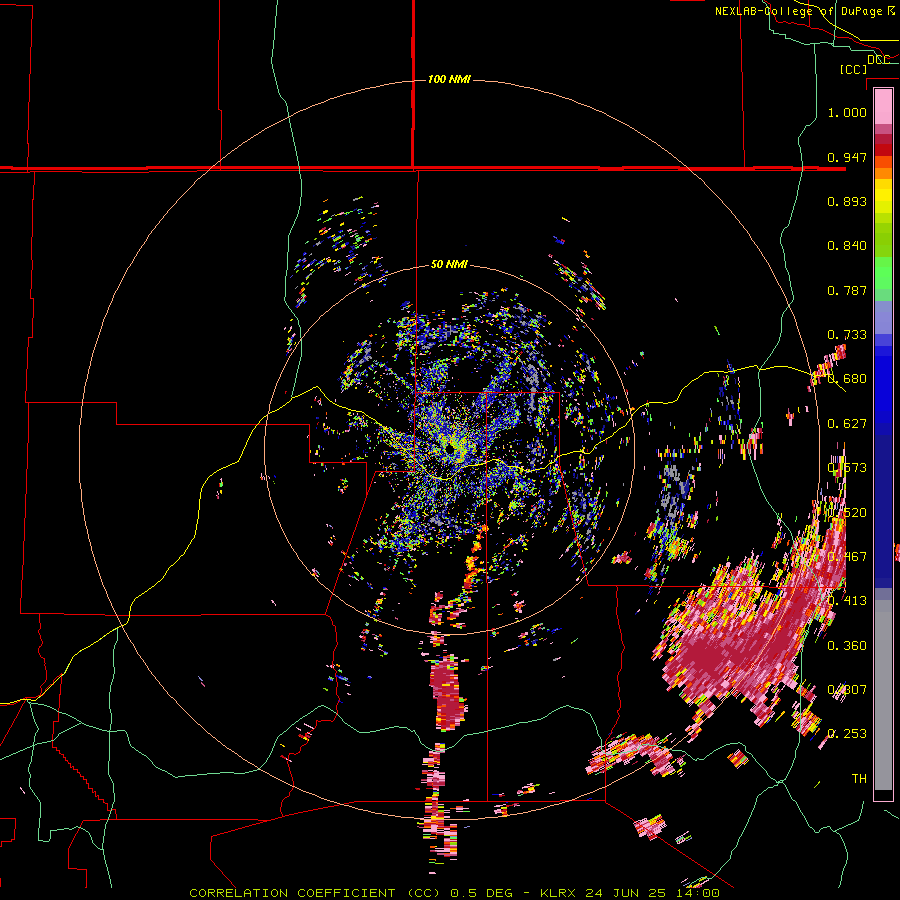Select the 50 NMI range ring label
Viewport: 900px width, 900px height.
(449, 264)
